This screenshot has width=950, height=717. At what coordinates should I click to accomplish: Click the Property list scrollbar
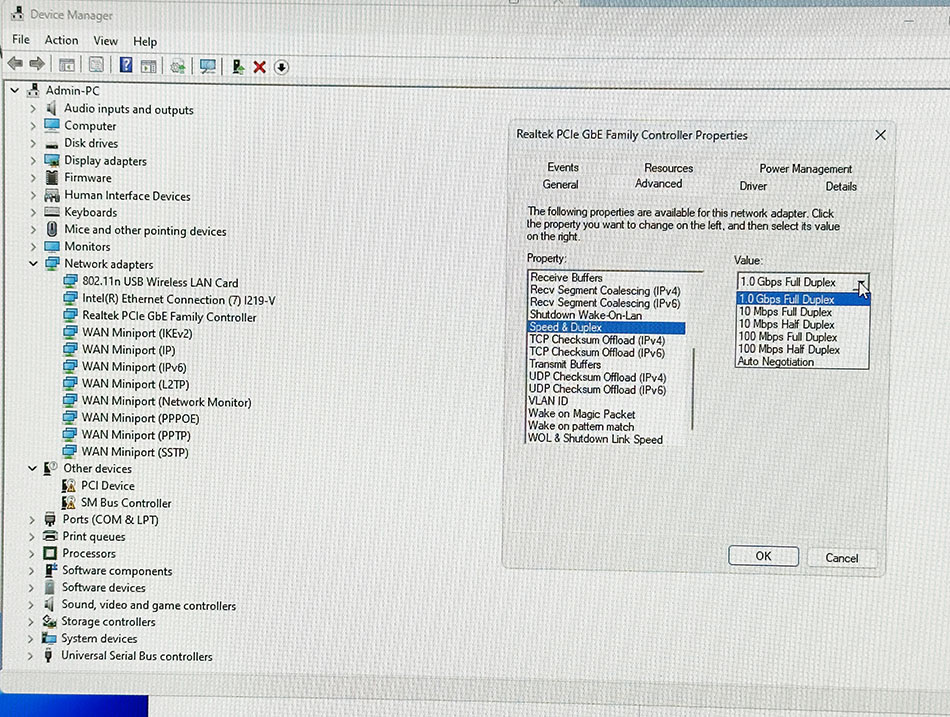point(693,388)
